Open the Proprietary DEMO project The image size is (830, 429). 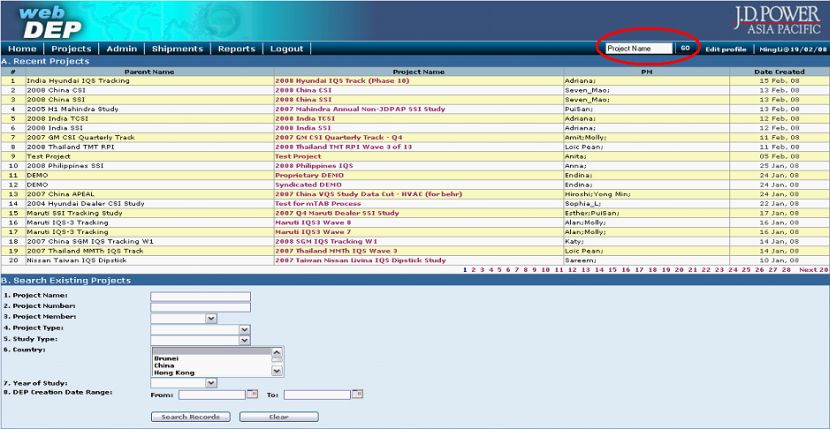[309, 175]
